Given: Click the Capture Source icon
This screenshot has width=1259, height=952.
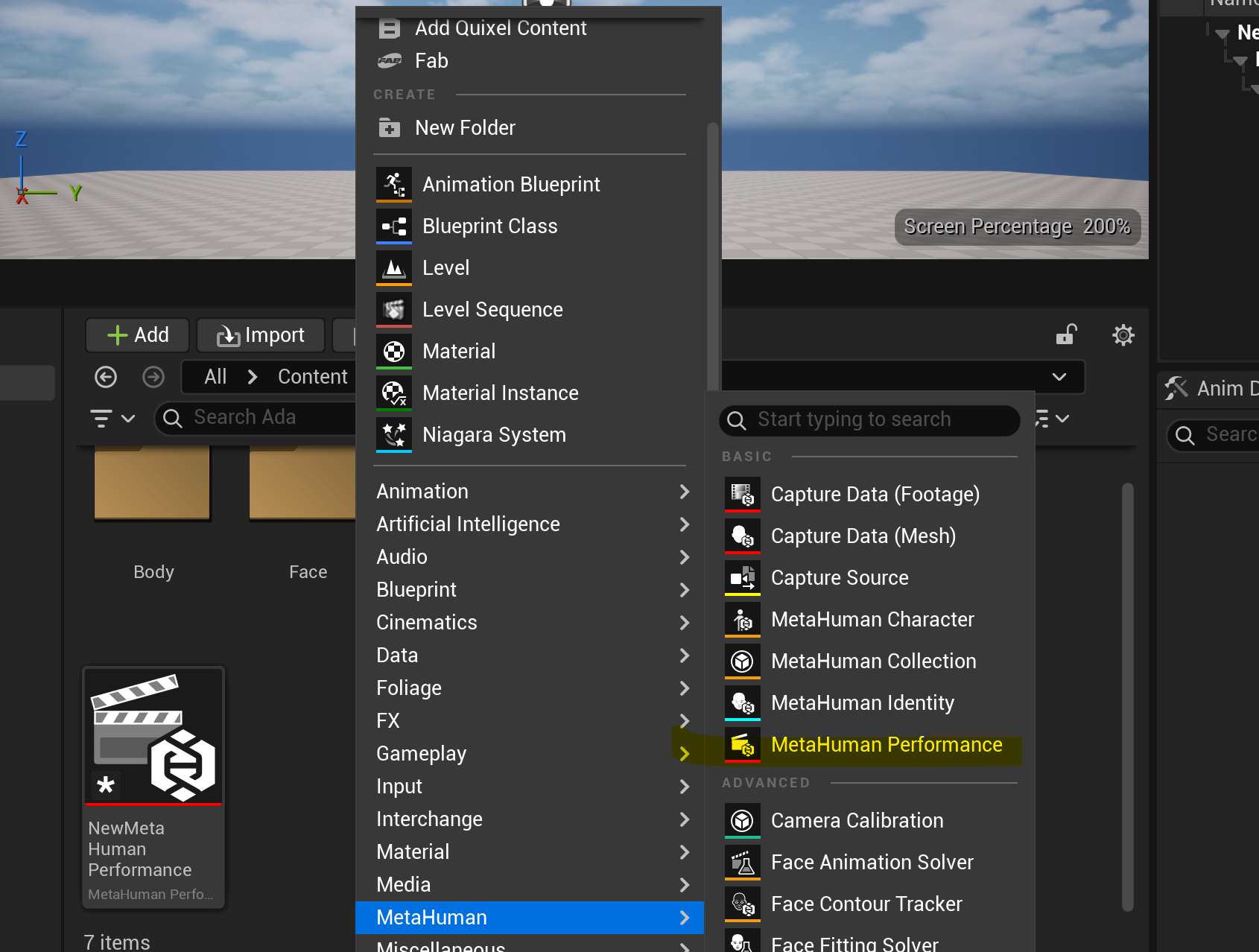Looking at the screenshot, I should point(743,577).
